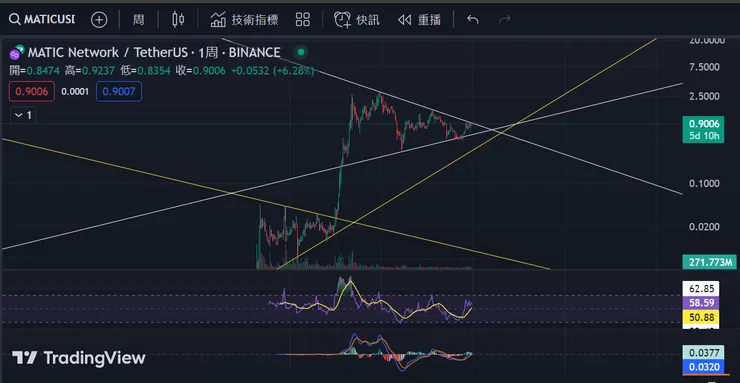Open the MATICUSD symbol search box
740x383 pixels.
pos(42,20)
